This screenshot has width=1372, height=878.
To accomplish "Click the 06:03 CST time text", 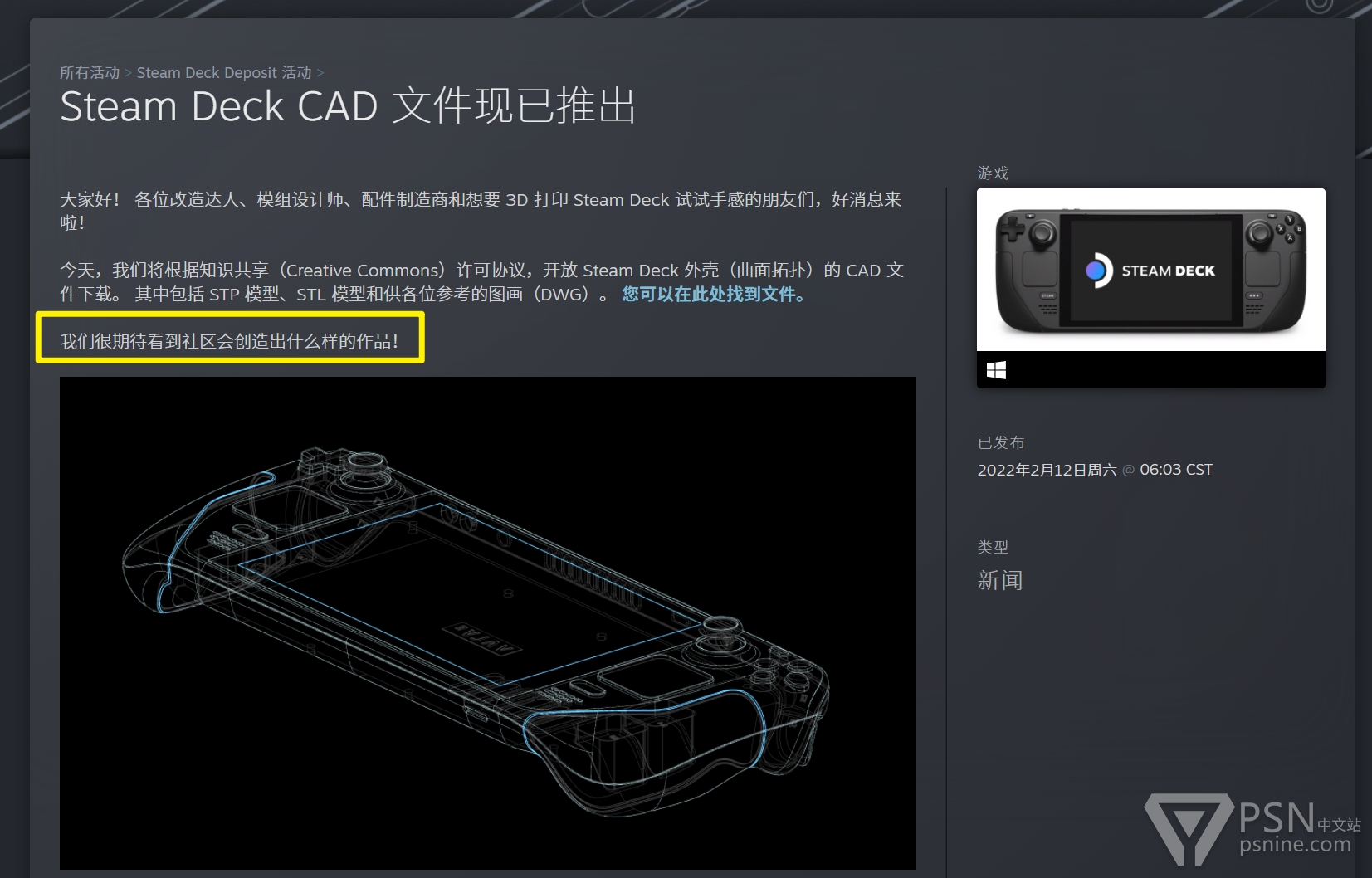I will tap(1176, 470).
